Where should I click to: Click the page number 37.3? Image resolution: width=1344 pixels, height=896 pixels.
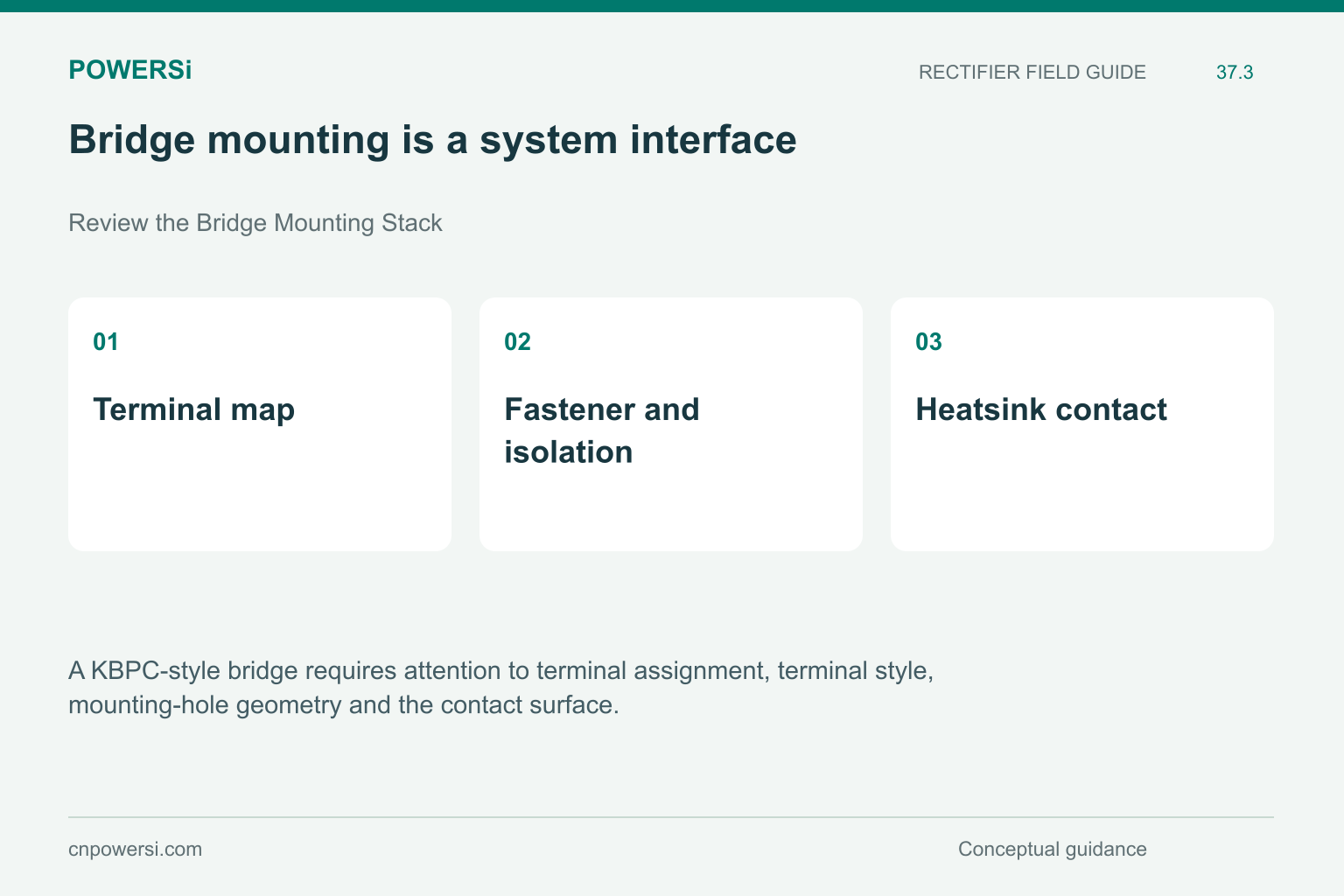(x=1235, y=73)
